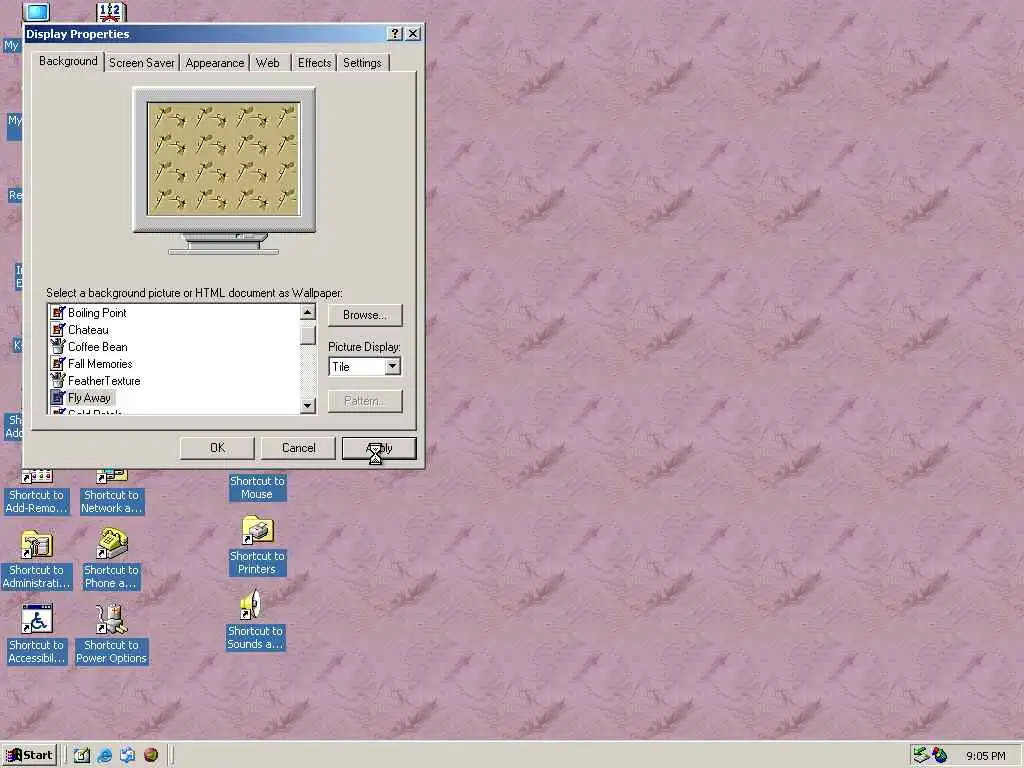Select the Shortcut to Mouse label

pyautogui.click(x=257, y=488)
